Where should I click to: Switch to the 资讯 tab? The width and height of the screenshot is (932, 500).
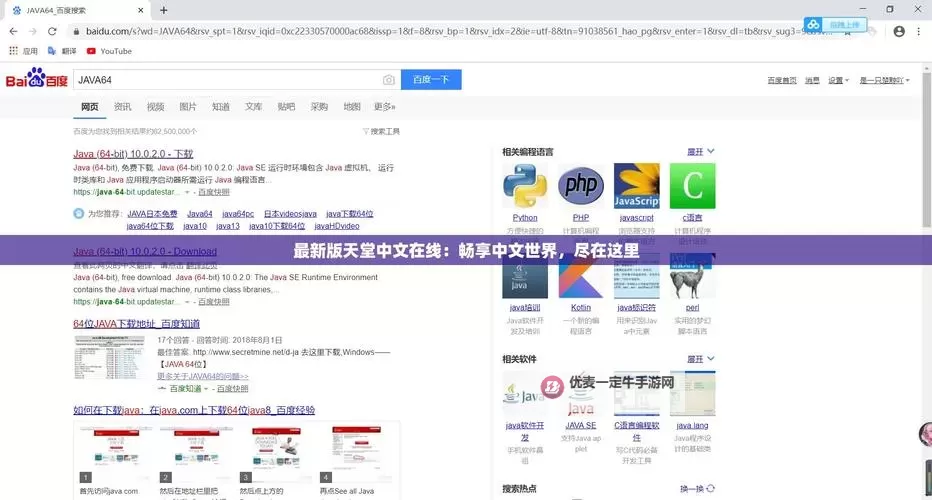122,107
